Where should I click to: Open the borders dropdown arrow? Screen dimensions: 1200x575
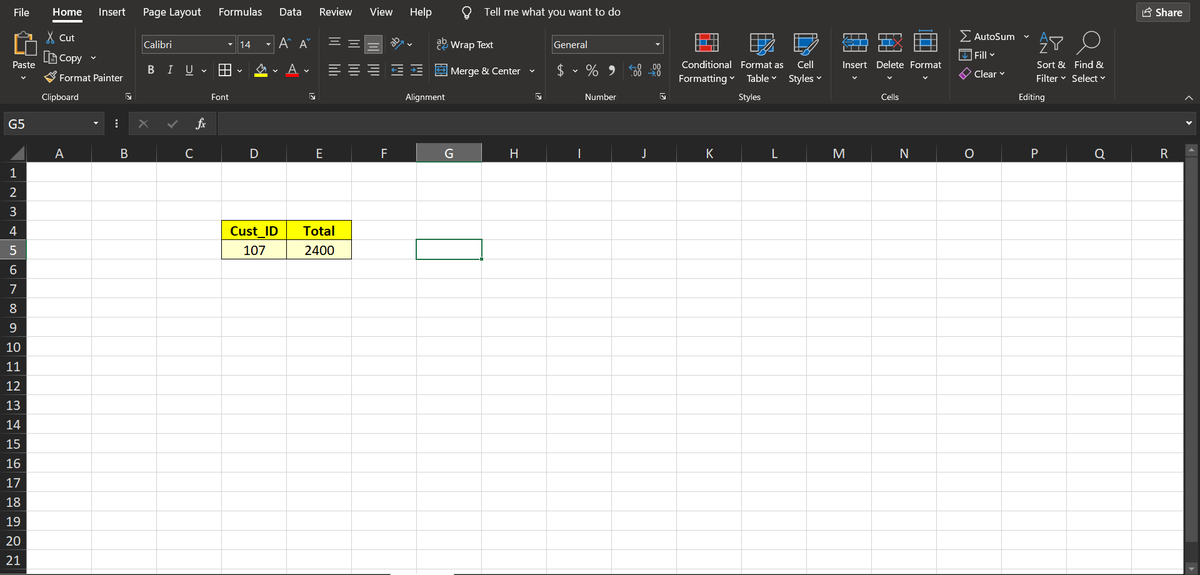point(241,71)
